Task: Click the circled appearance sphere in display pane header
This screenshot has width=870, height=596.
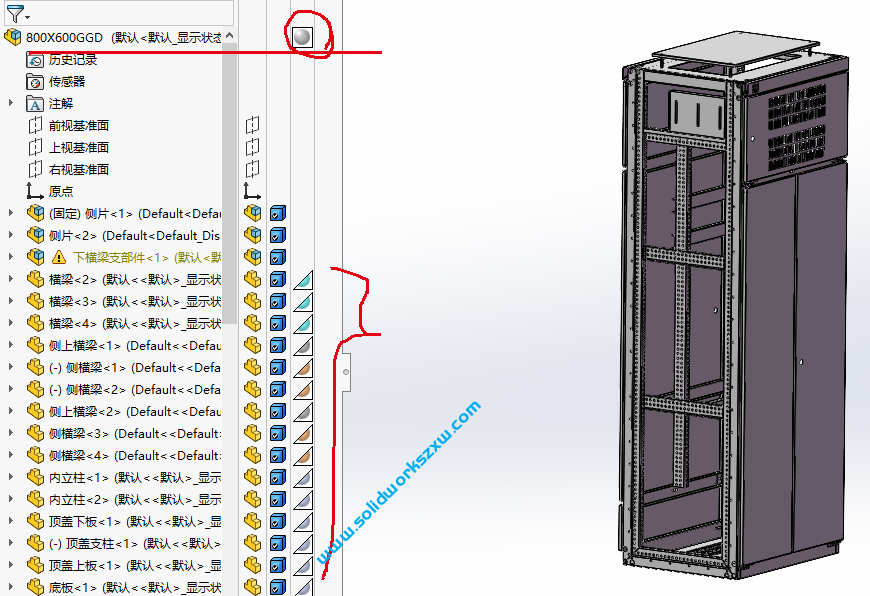Action: tap(303, 36)
